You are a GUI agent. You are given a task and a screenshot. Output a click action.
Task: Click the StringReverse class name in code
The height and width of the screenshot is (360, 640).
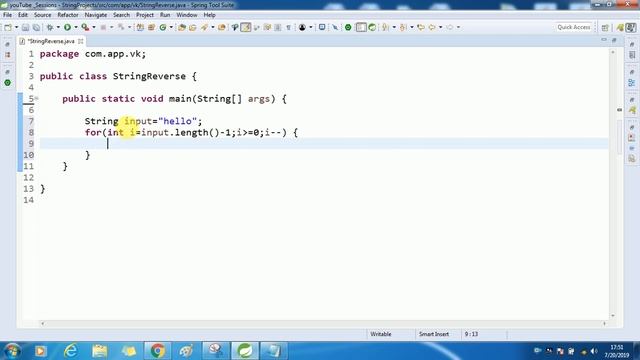pos(149,76)
